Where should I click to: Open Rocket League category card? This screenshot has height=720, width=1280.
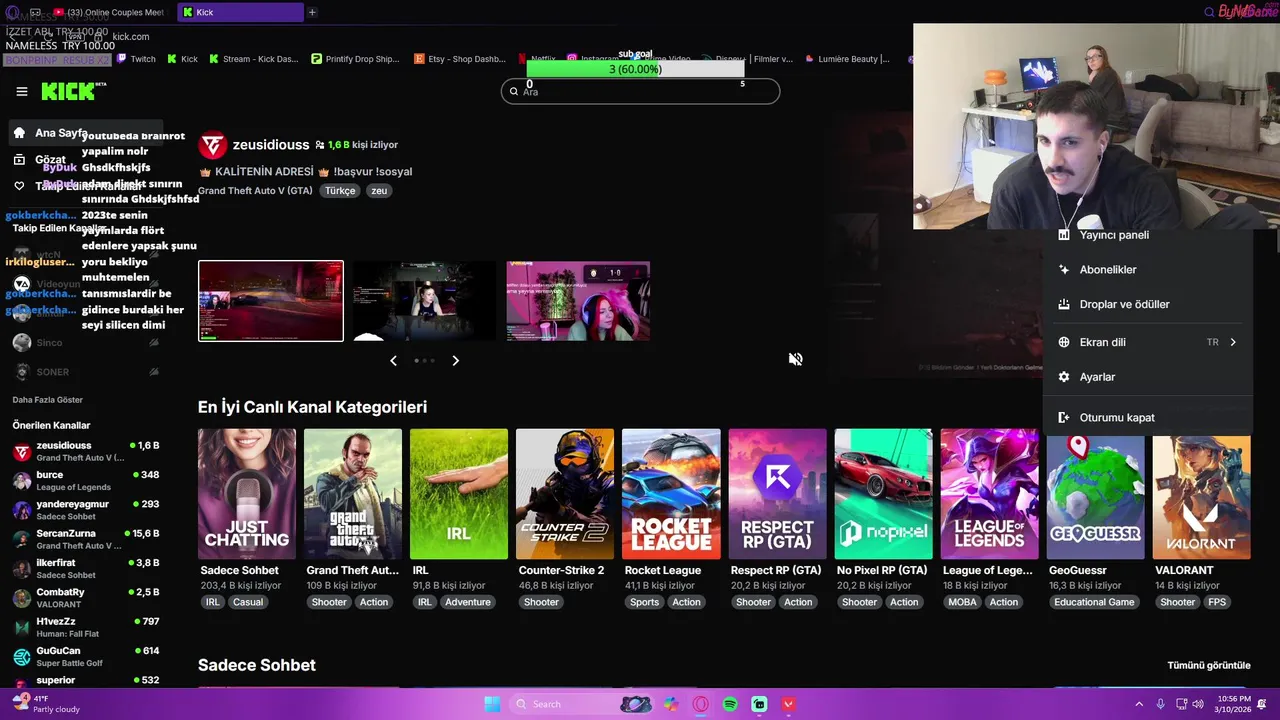[x=671, y=494]
